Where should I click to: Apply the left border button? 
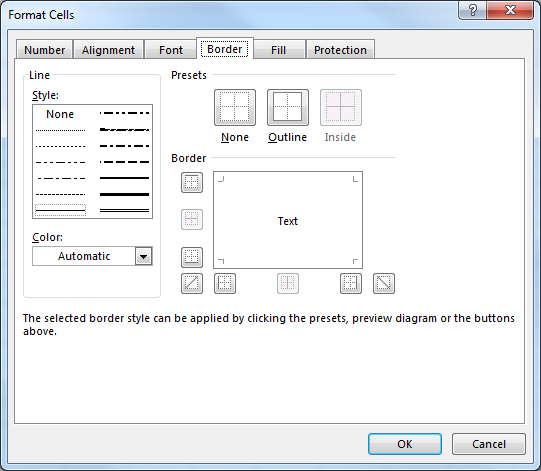tap(225, 283)
